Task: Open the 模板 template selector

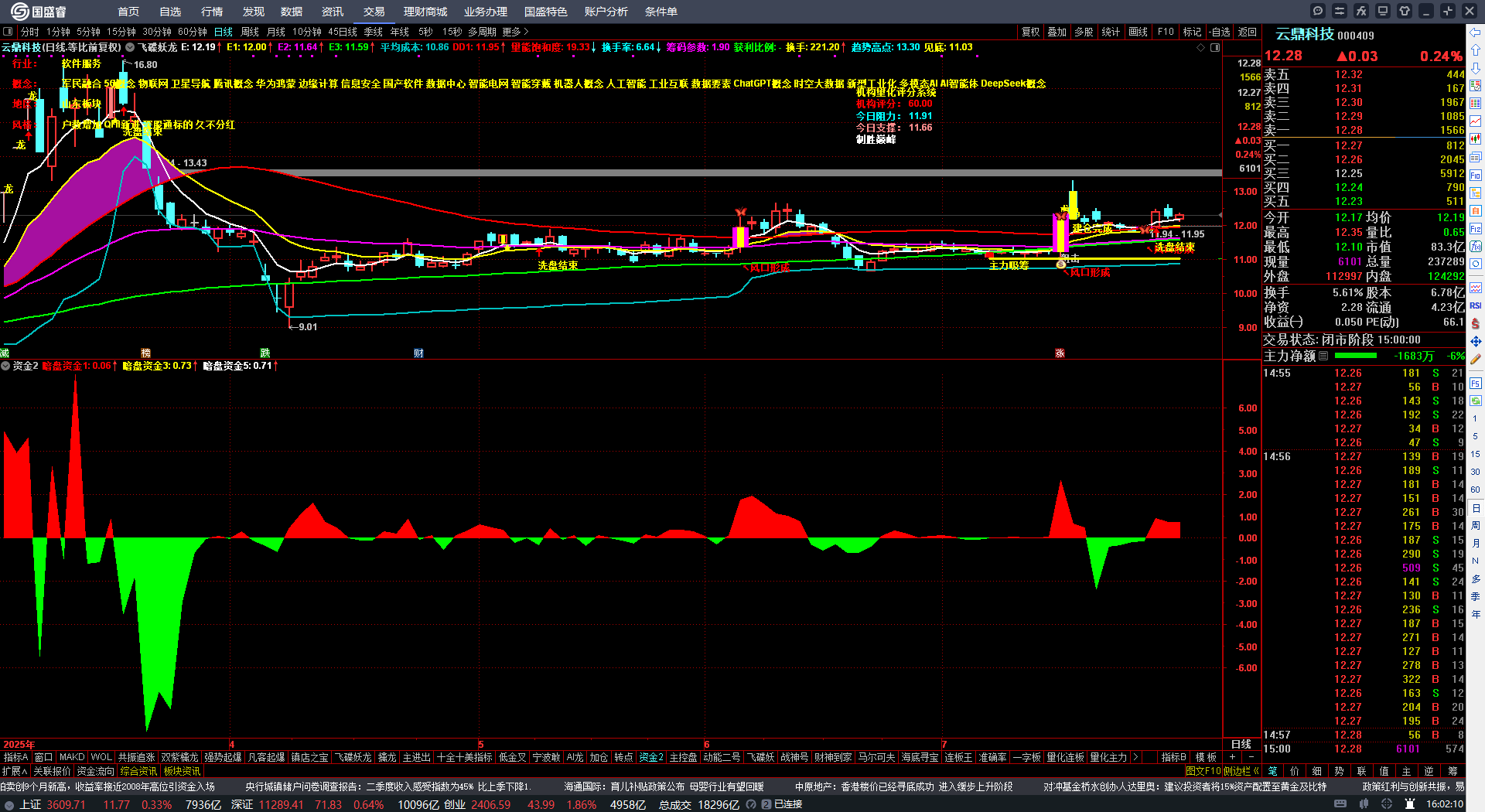Action: [1206, 757]
